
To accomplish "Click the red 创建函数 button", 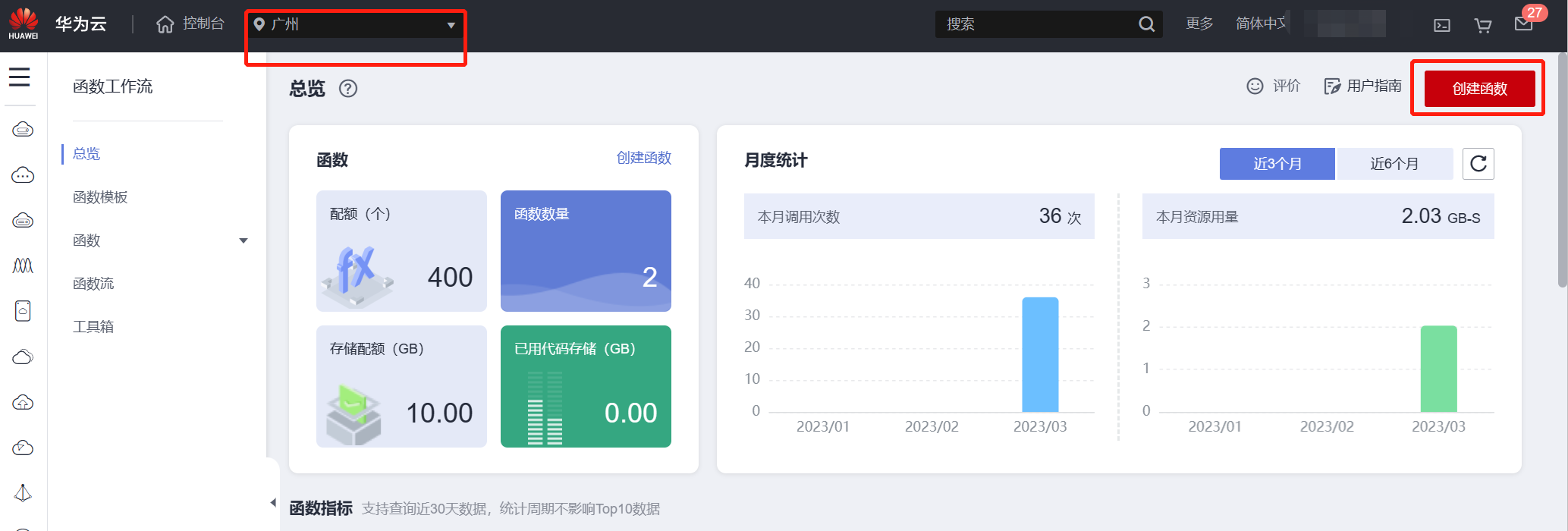I will click(x=1478, y=89).
